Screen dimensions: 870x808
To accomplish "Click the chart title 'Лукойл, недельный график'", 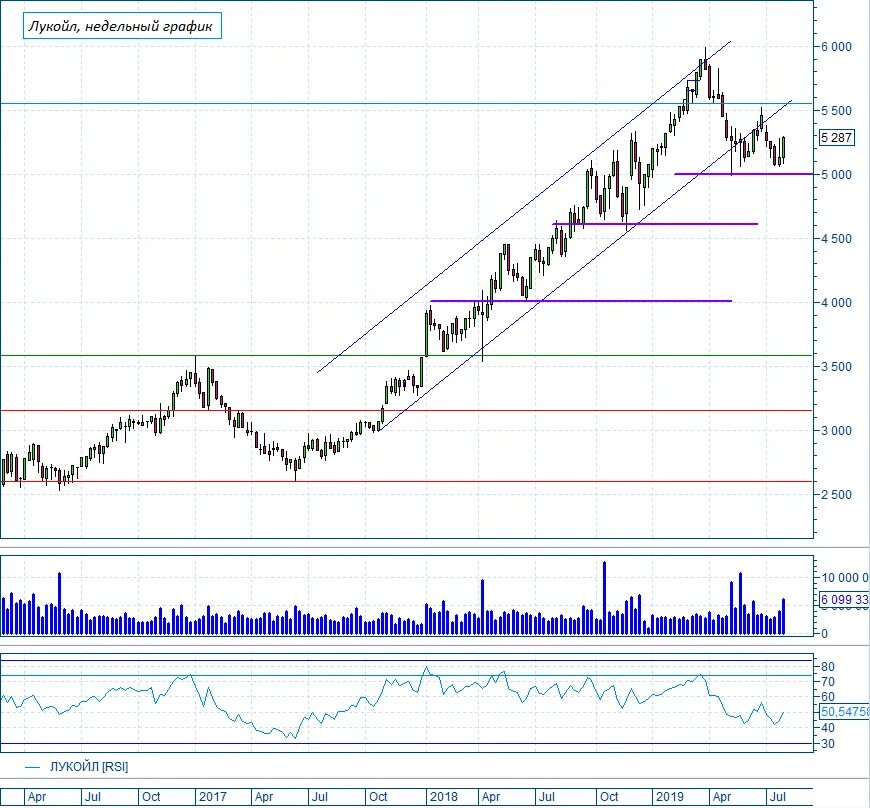I will pyautogui.click(x=122, y=26).
